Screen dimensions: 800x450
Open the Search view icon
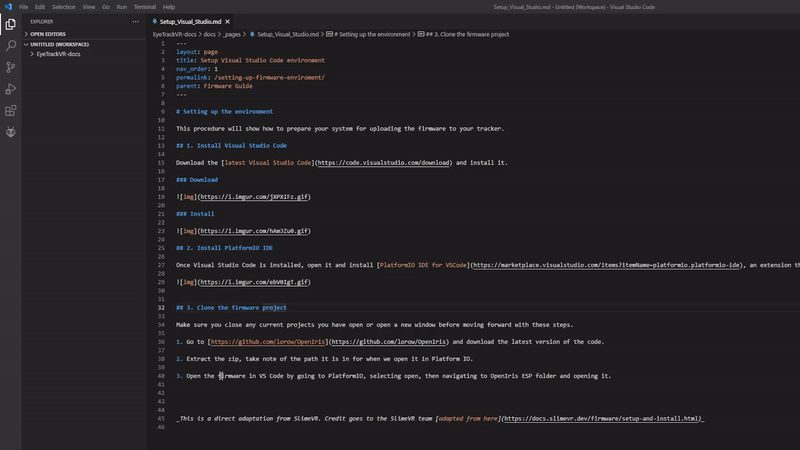[10, 46]
